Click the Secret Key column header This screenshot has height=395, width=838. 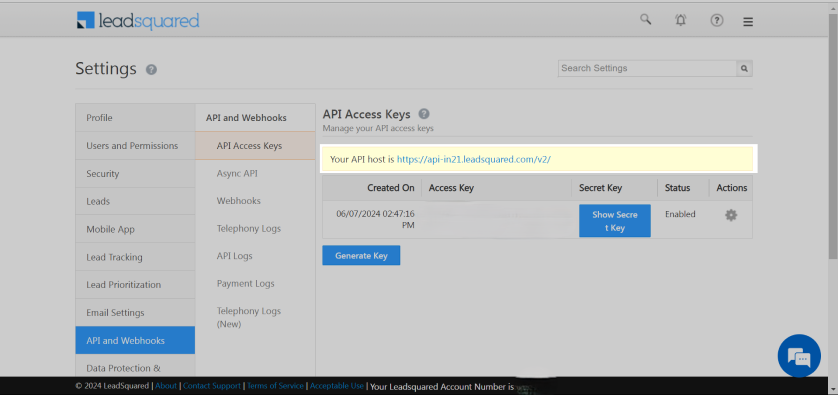pyautogui.click(x=615, y=188)
